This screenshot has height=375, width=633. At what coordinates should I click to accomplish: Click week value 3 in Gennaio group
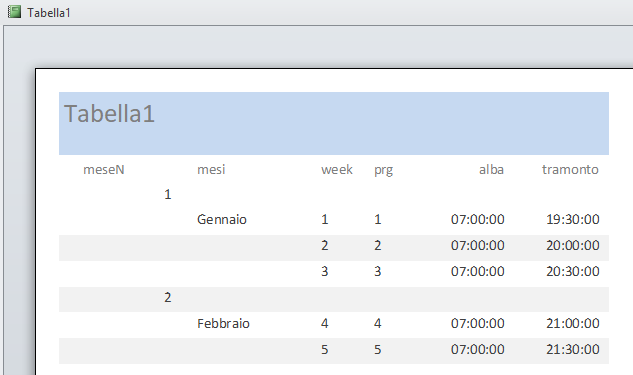pos(325,271)
